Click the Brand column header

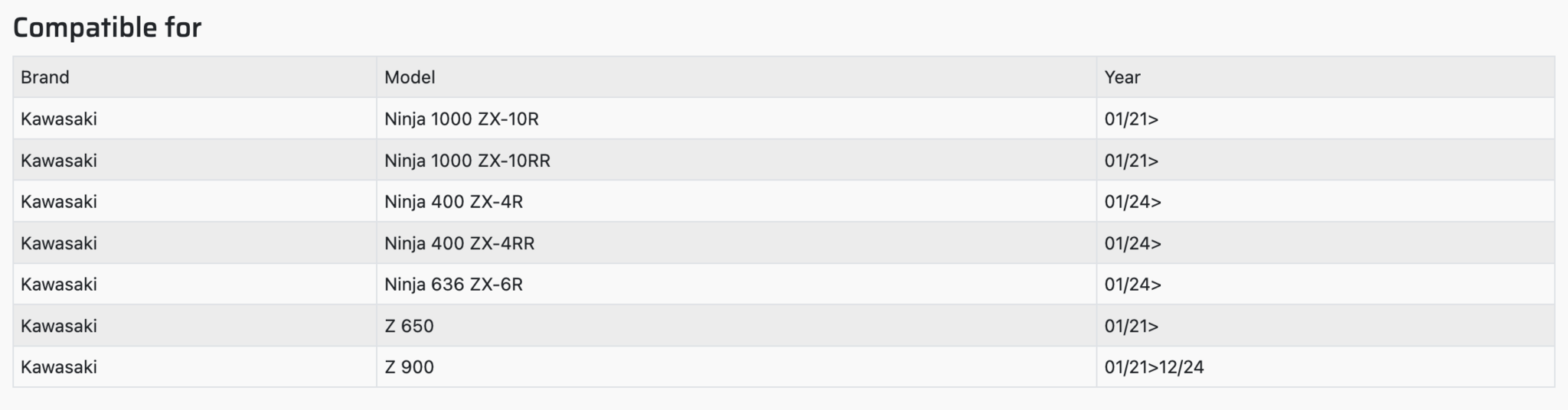point(45,77)
